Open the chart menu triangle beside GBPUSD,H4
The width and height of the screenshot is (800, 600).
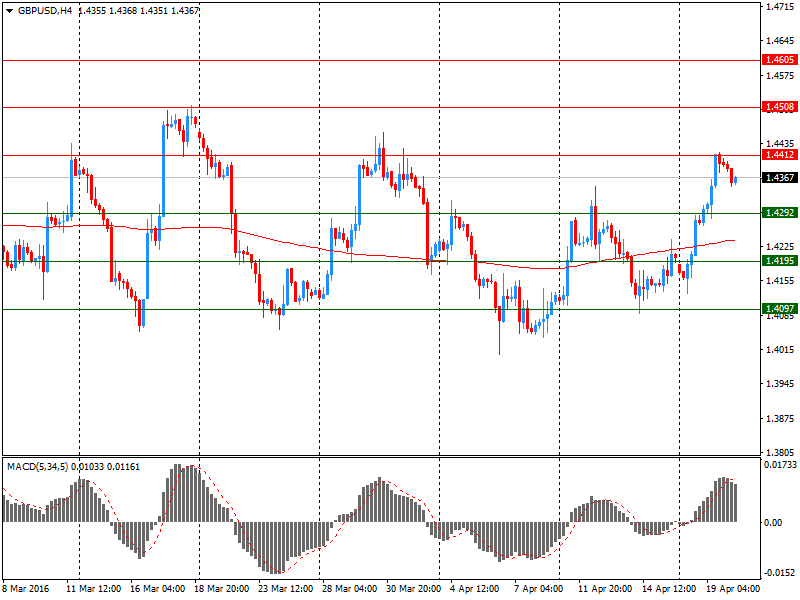click(x=10, y=11)
